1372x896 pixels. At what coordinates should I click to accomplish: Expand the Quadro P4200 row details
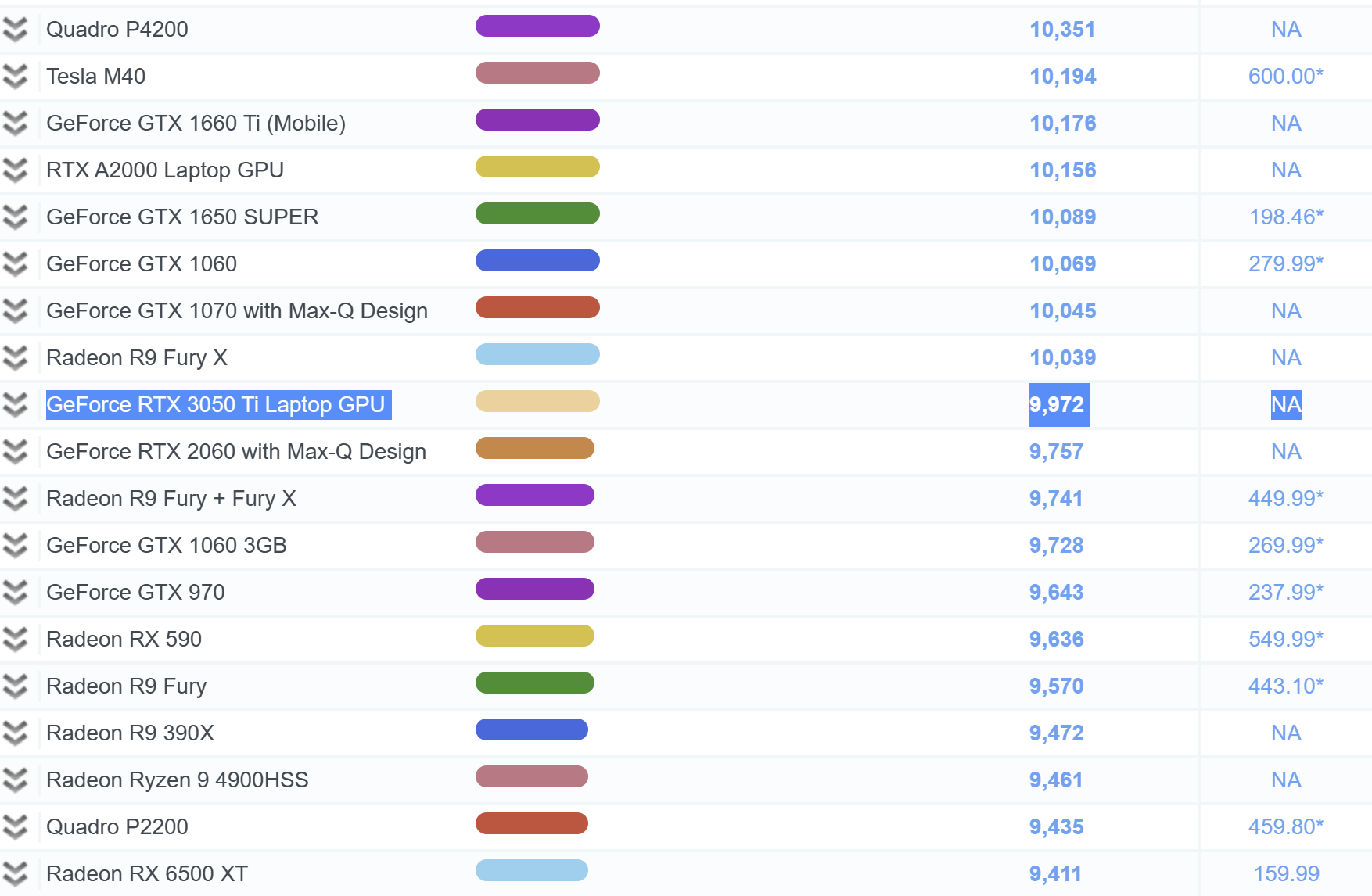15,30
